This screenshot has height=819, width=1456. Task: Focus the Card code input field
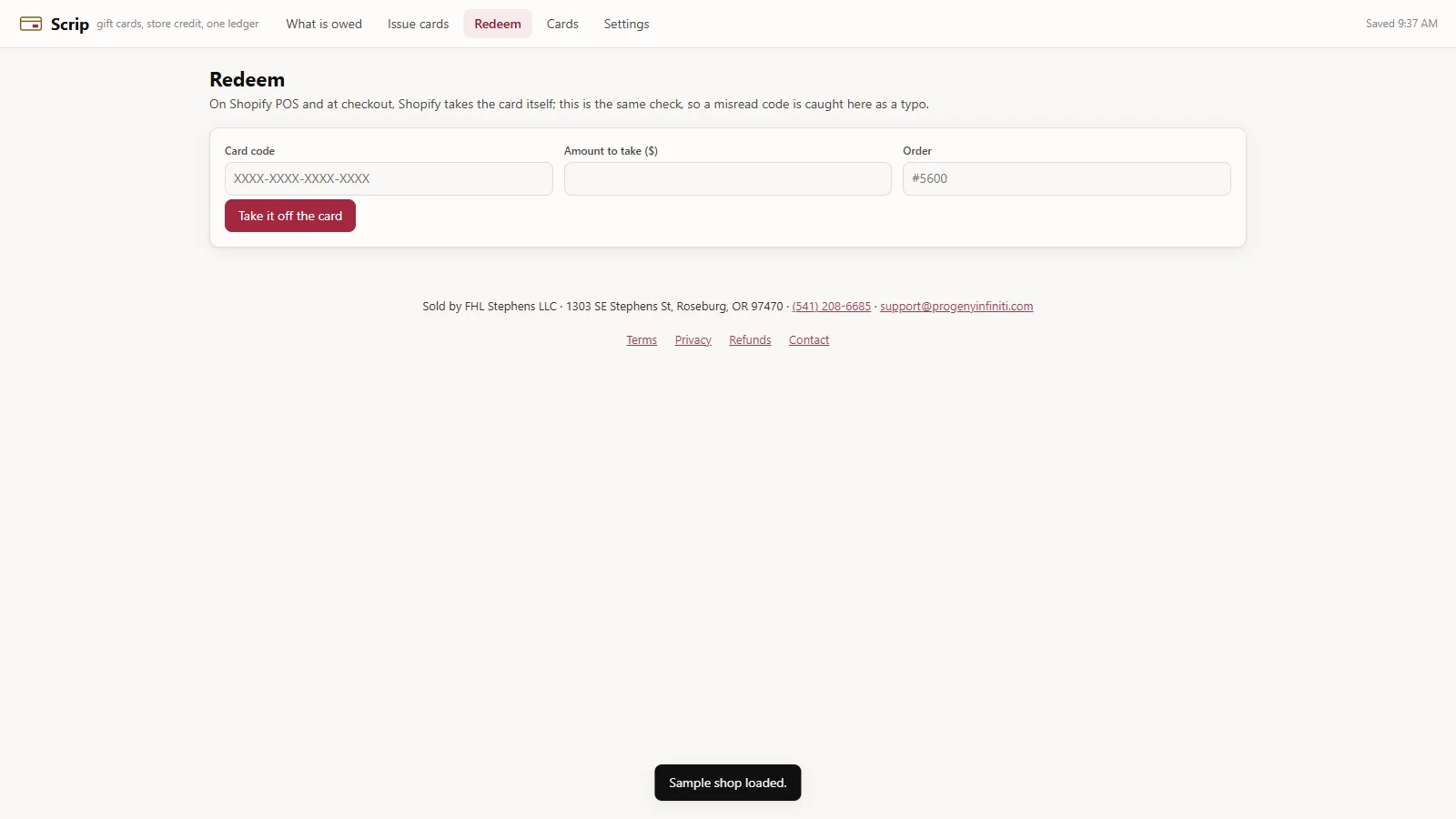click(x=389, y=178)
